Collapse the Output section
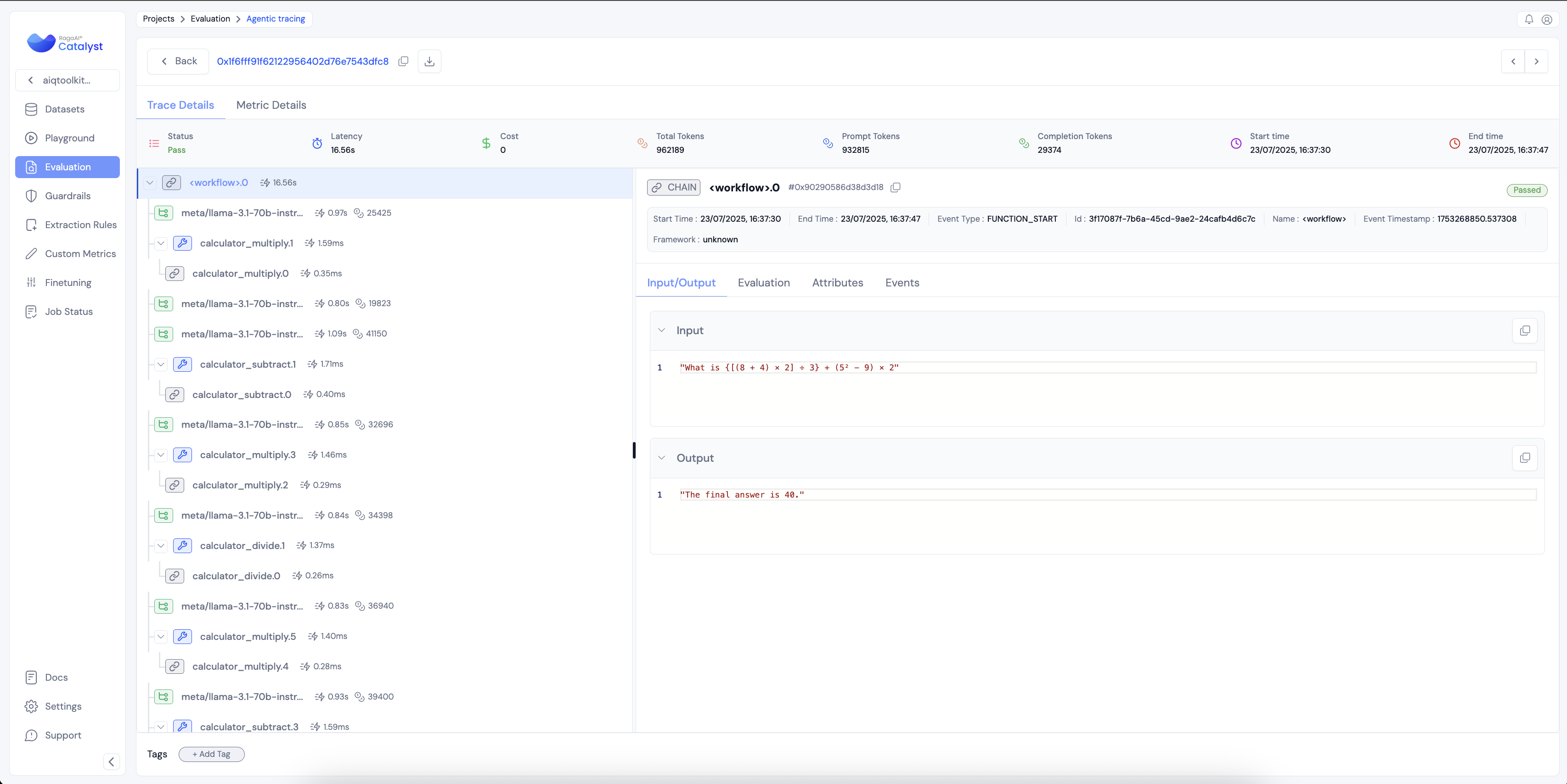This screenshot has height=784, width=1567. 662,458
